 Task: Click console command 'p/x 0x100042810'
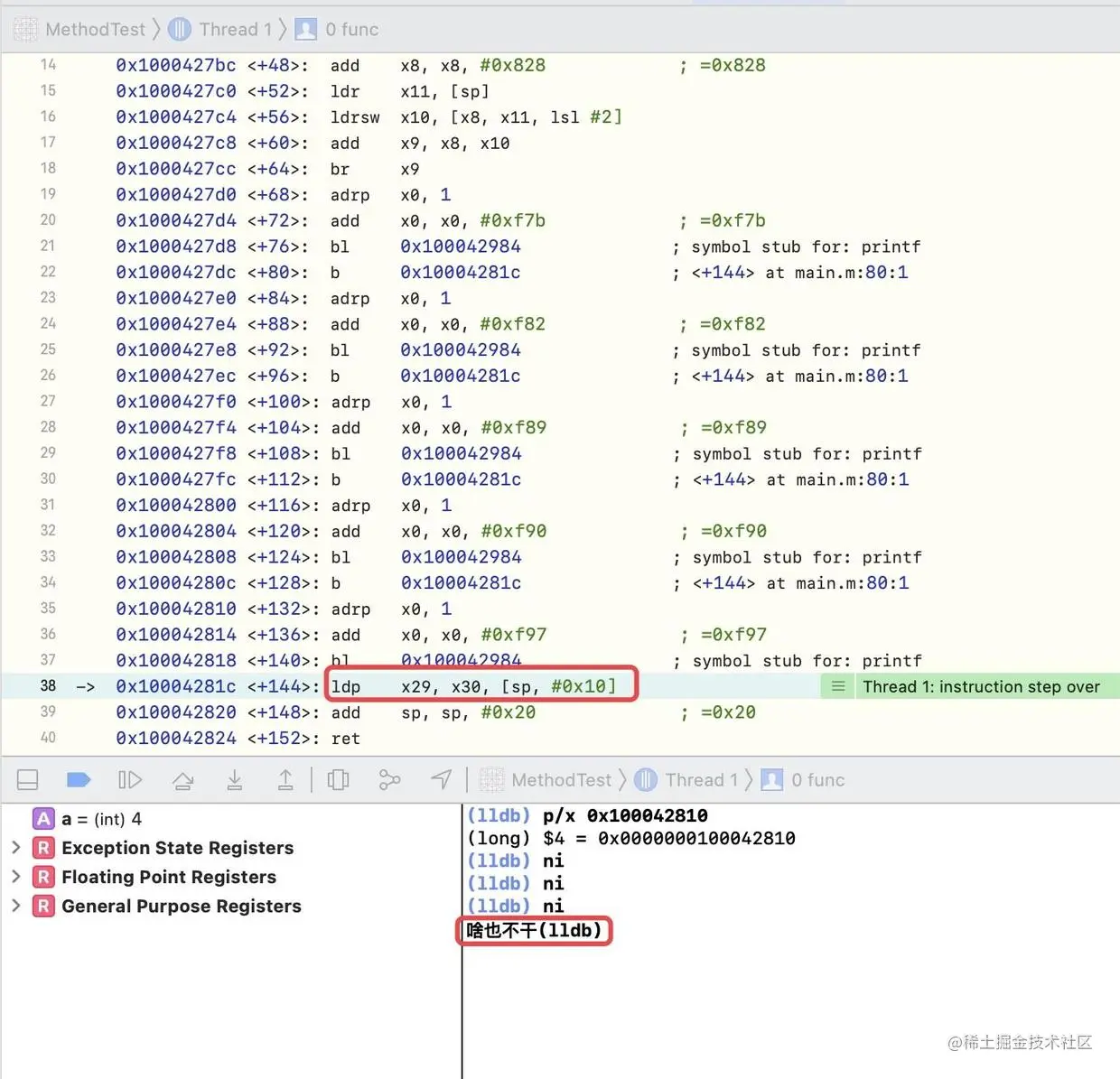pos(625,815)
